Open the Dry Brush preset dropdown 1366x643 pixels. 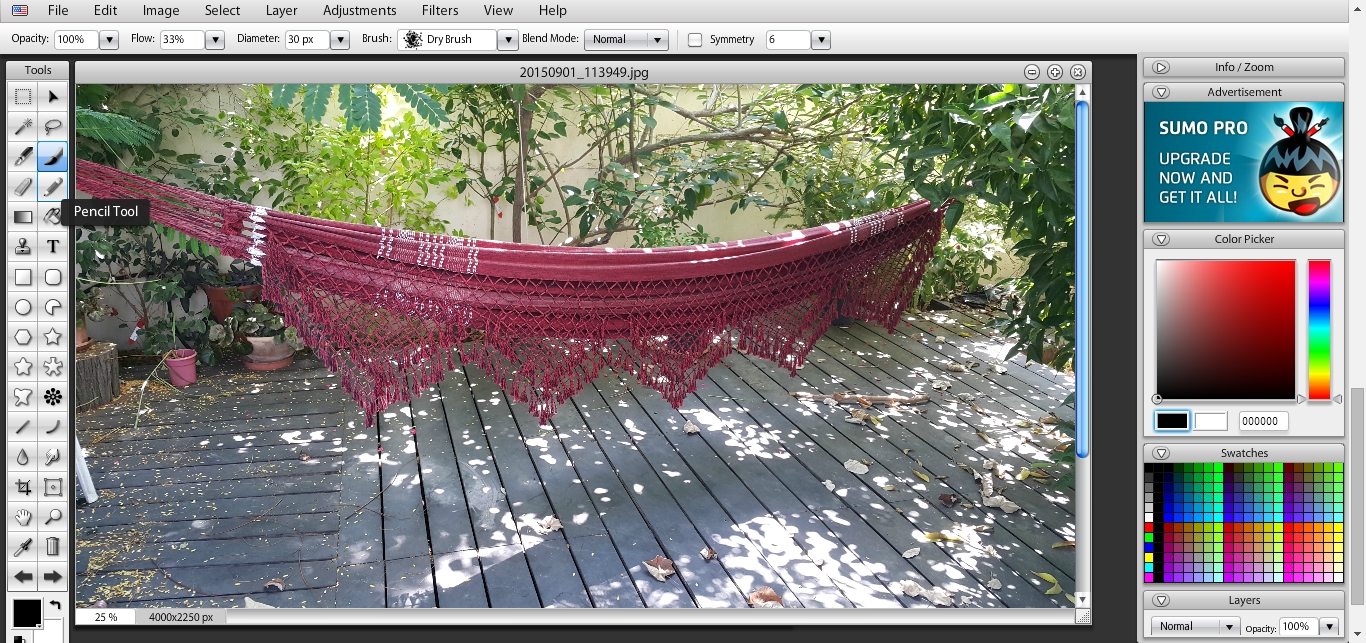click(508, 40)
